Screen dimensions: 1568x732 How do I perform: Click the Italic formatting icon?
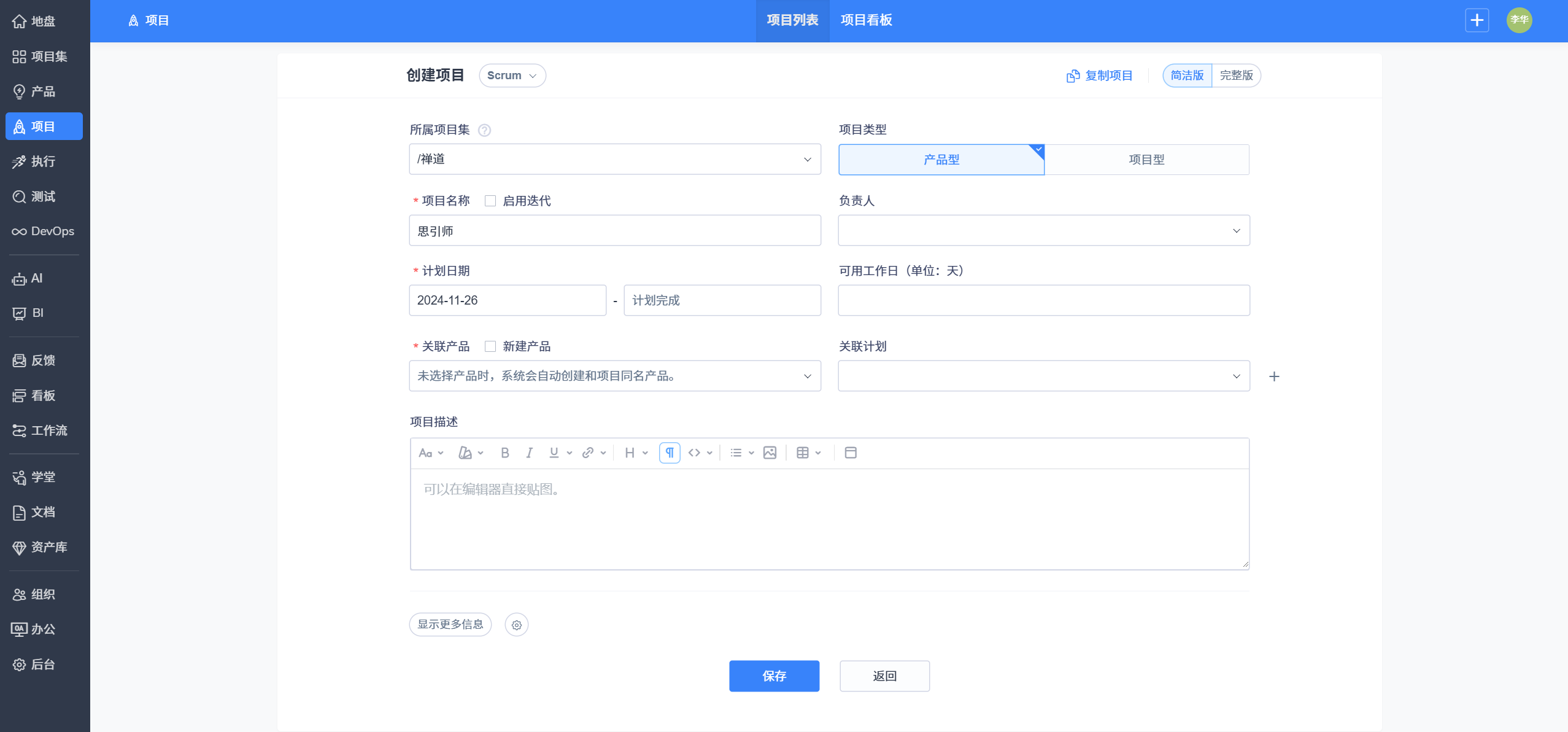[529, 453]
